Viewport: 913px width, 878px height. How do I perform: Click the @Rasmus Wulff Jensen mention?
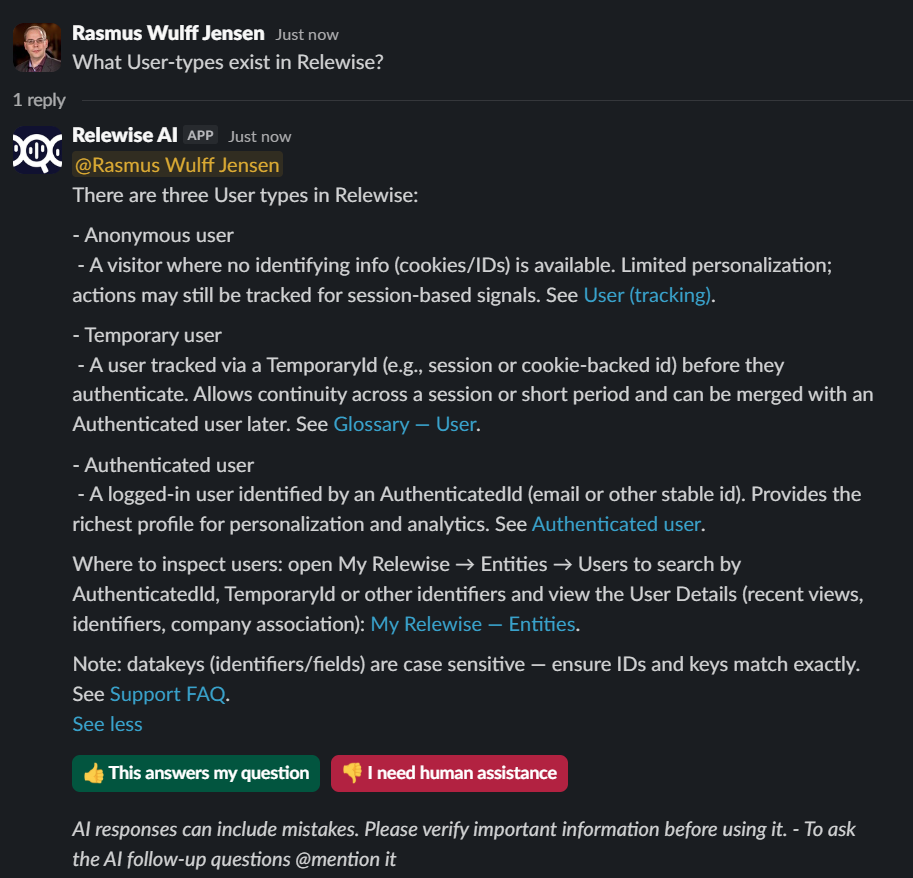point(176,164)
